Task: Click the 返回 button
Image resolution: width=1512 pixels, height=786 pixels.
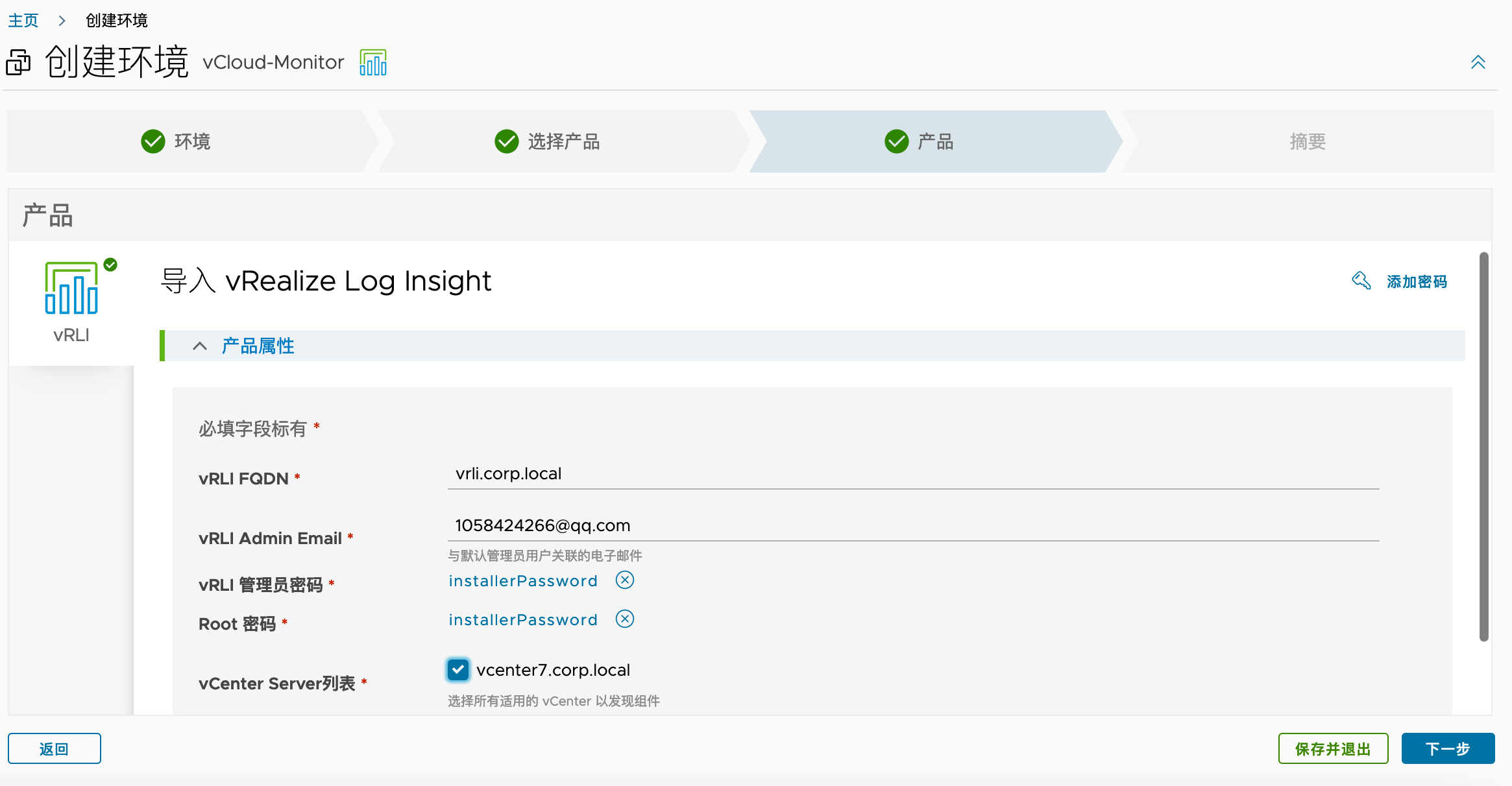Action: pos(55,749)
